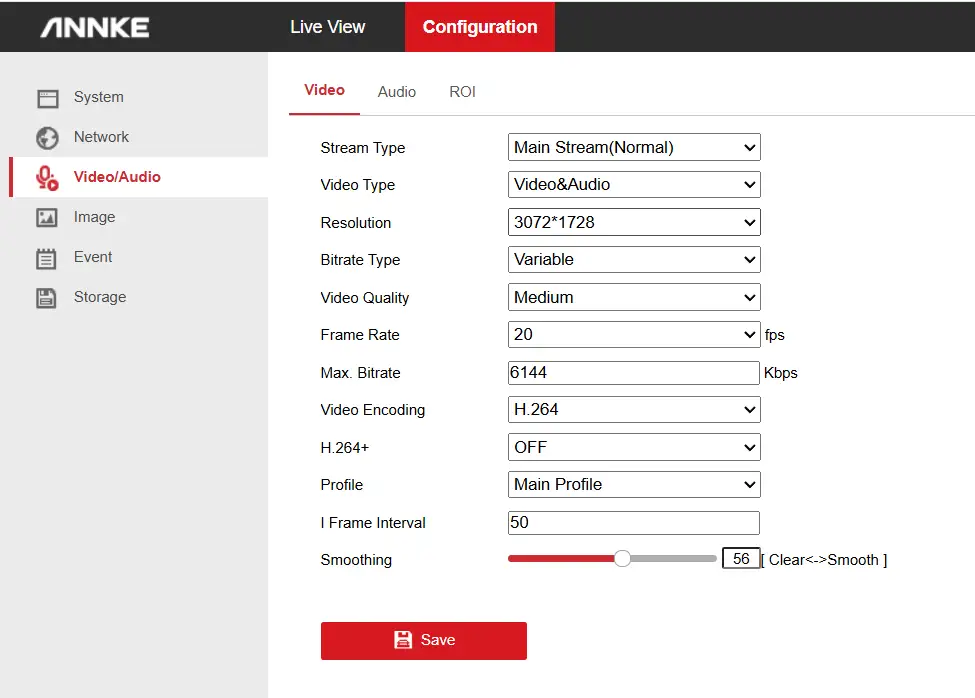975x698 pixels.
Task: Open the Stream Type dropdown
Action: pos(634,148)
